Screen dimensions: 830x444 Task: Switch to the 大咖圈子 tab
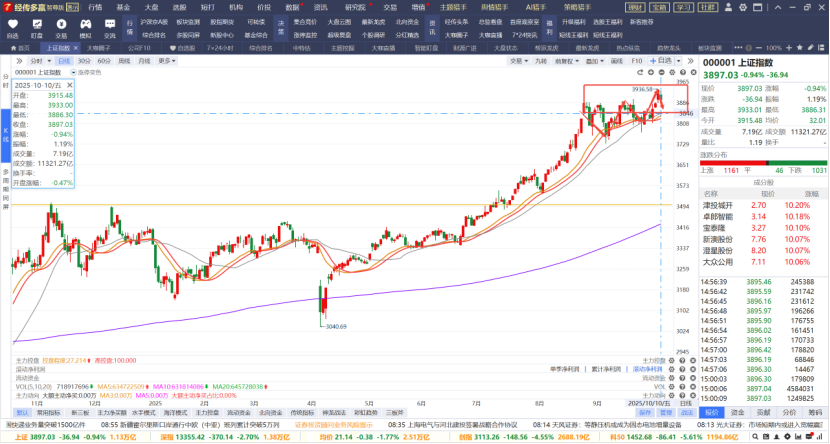pos(99,47)
